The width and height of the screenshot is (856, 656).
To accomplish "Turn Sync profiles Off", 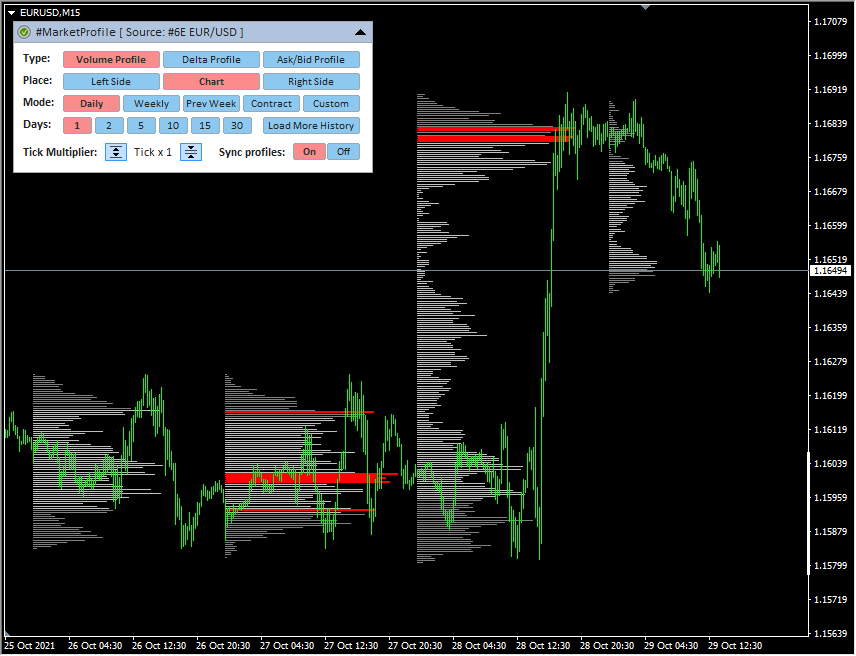I will coord(343,152).
